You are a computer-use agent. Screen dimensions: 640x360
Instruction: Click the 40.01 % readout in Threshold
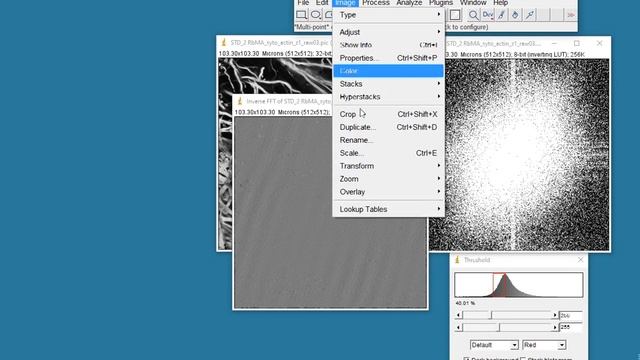point(465,303)
